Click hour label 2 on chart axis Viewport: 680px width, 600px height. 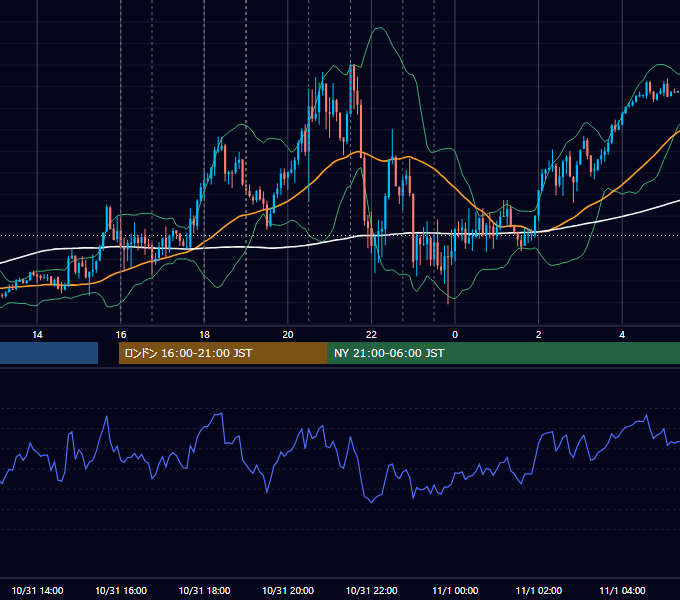click(x=539, y=335)
